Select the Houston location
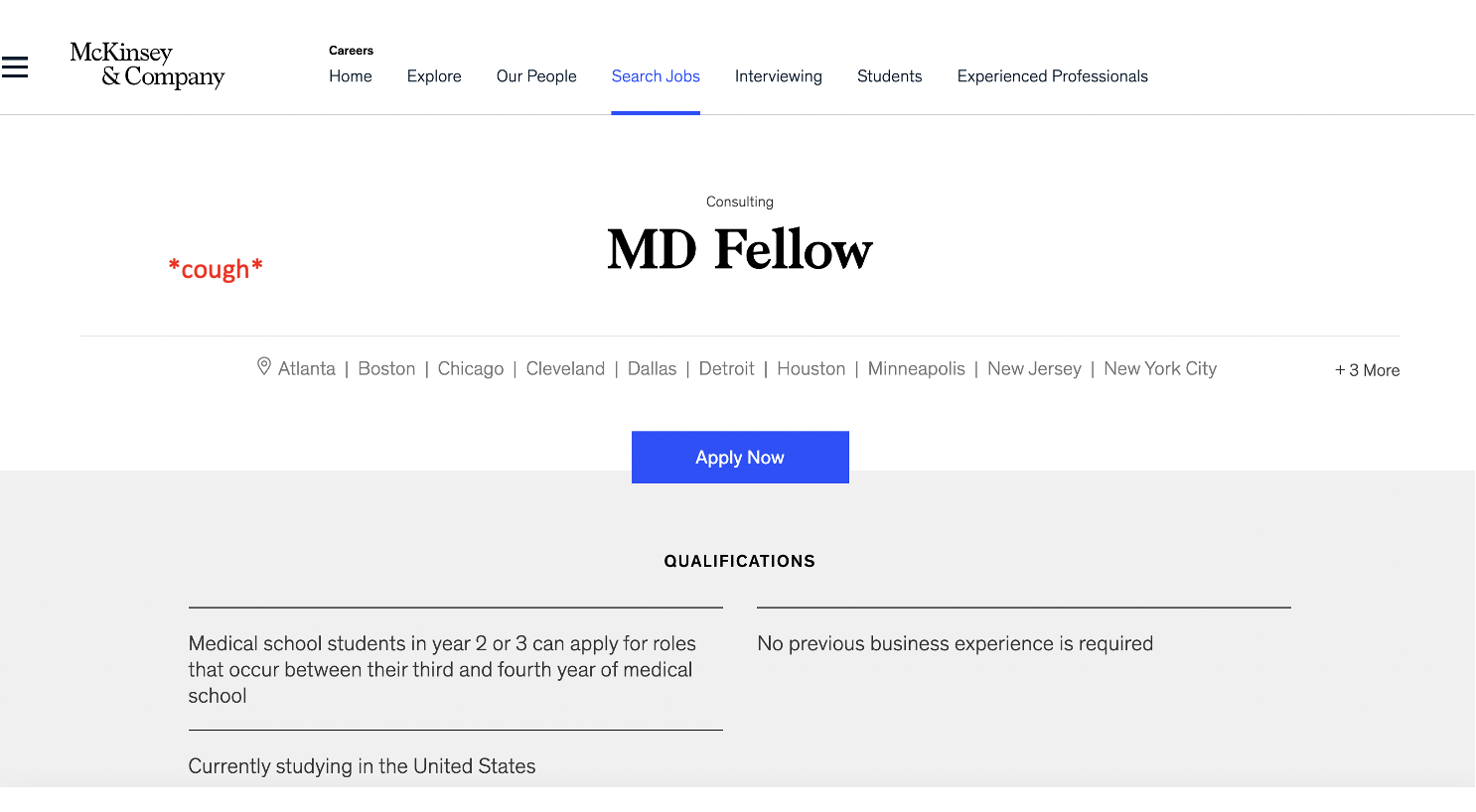The width and height of the screenshot is (1476, 812). (x=812, y=369)
